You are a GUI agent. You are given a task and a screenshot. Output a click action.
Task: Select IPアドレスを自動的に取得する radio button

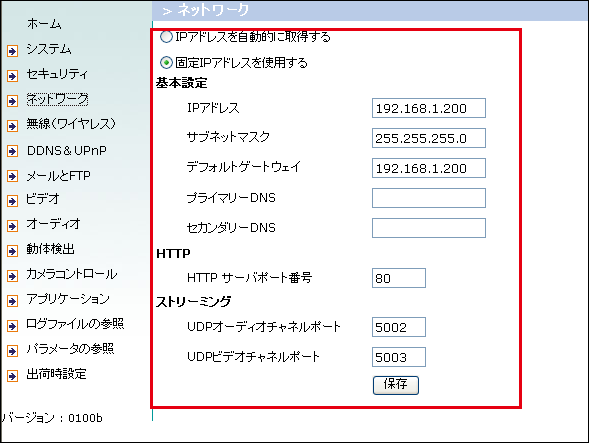(x=166, y=37)
